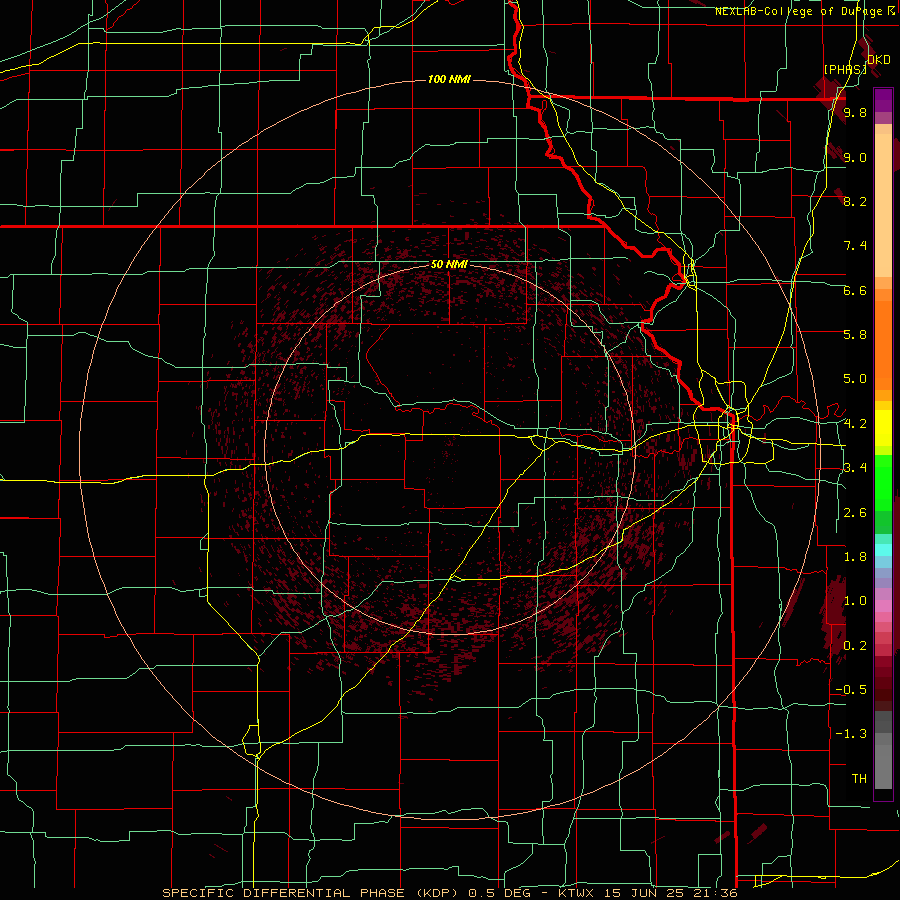Click the cyan segment of the color bar
This screenshot has height=900, width=900.
[x=883, y=550]
